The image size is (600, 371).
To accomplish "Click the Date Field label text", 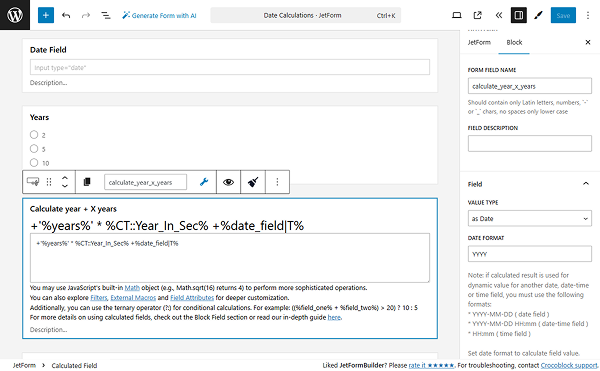I will click(x=48, y=50).
